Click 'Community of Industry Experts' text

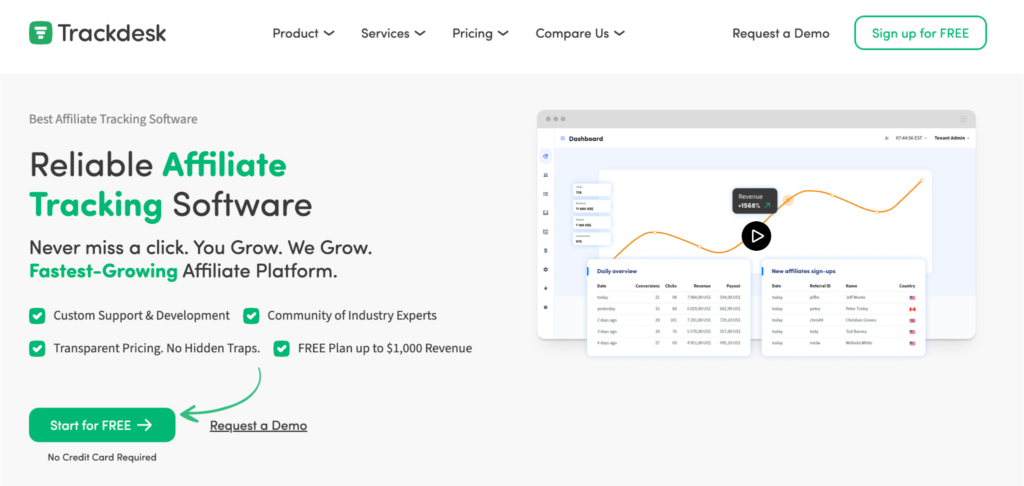click(352, 316)
